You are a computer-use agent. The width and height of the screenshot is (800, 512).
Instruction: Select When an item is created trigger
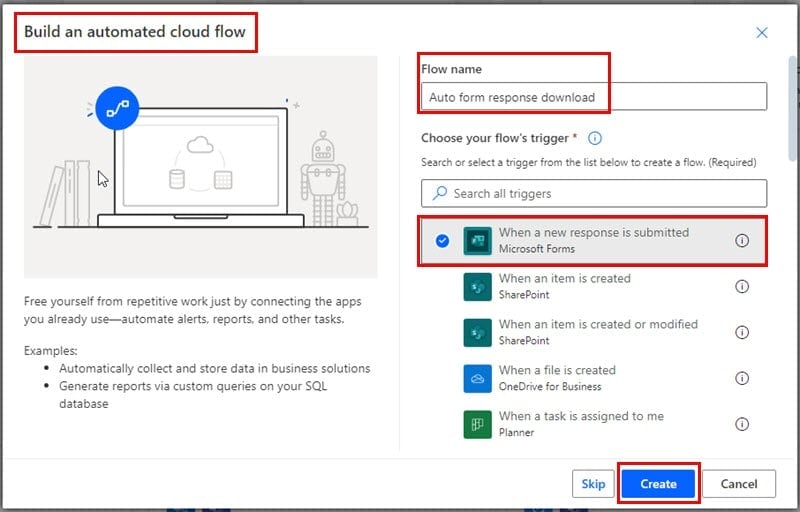pos(593,287)
